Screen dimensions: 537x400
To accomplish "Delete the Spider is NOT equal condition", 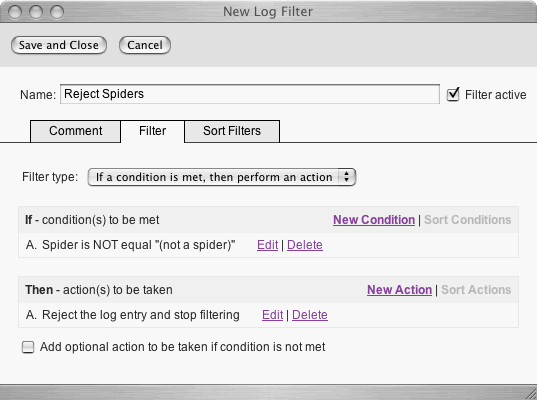I will click(x=305, y=245).
